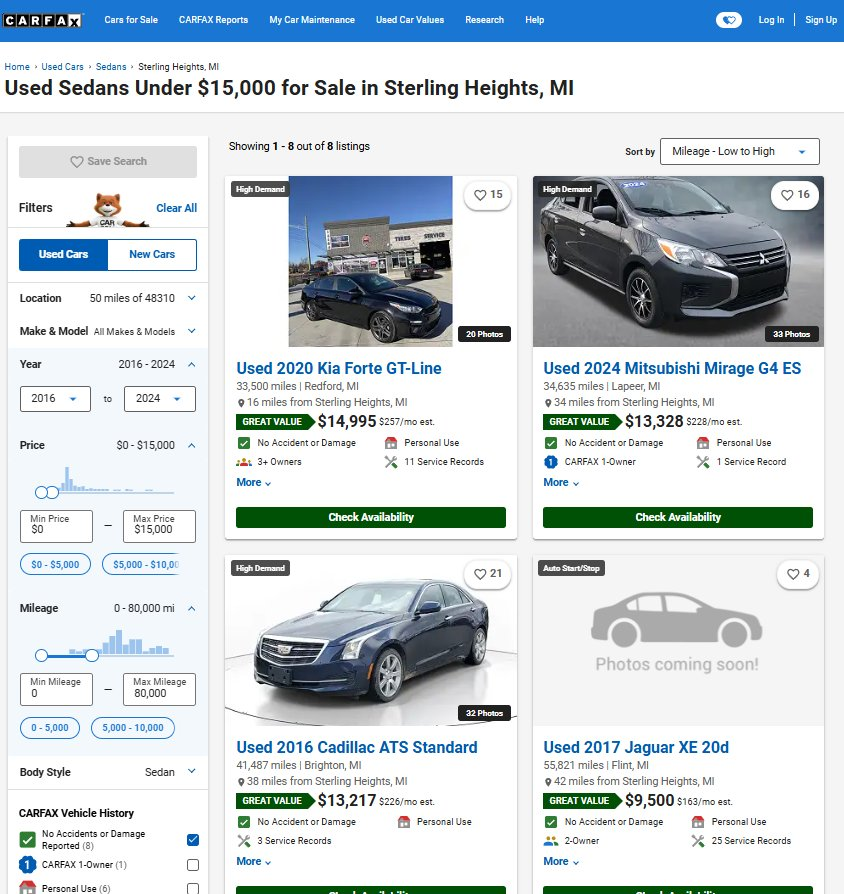Screen dimensions: 844x894
Task: Collapse the Mileage filter section
Action: click(192, 608)
